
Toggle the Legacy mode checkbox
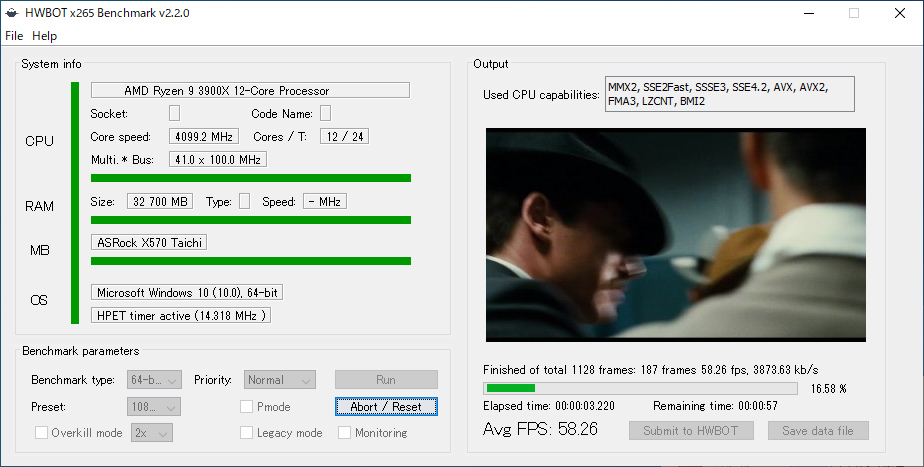(246, 432)
